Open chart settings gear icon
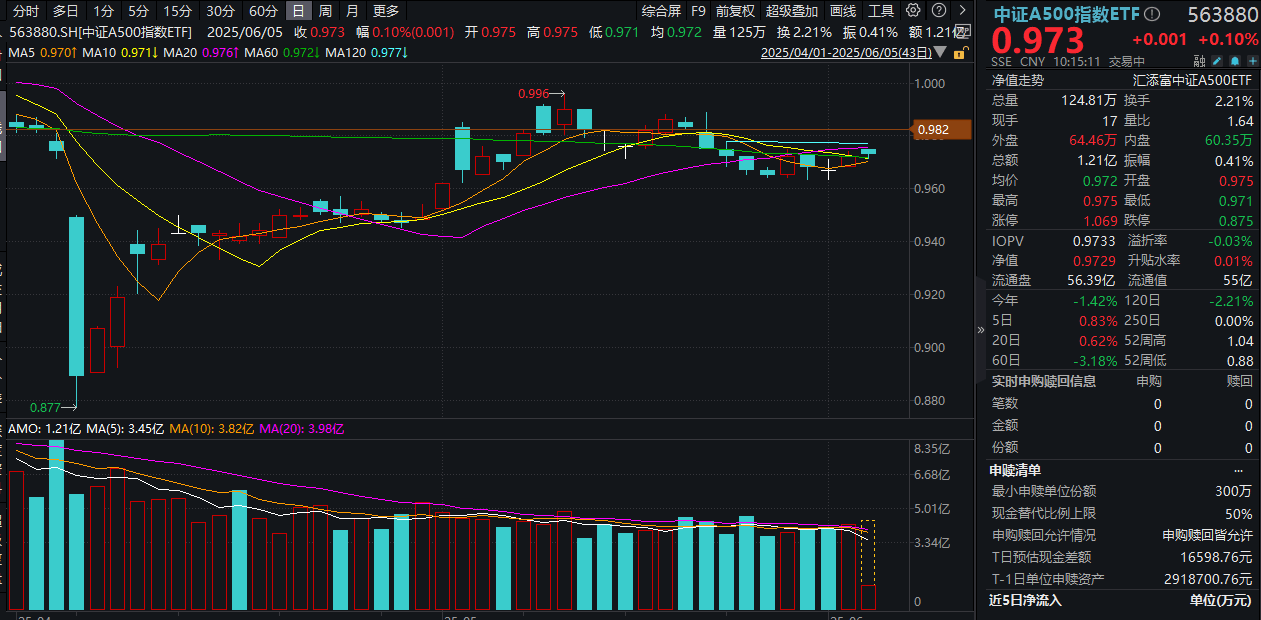The height and width of the screenshot is (620, 1261). coord(913,11)
